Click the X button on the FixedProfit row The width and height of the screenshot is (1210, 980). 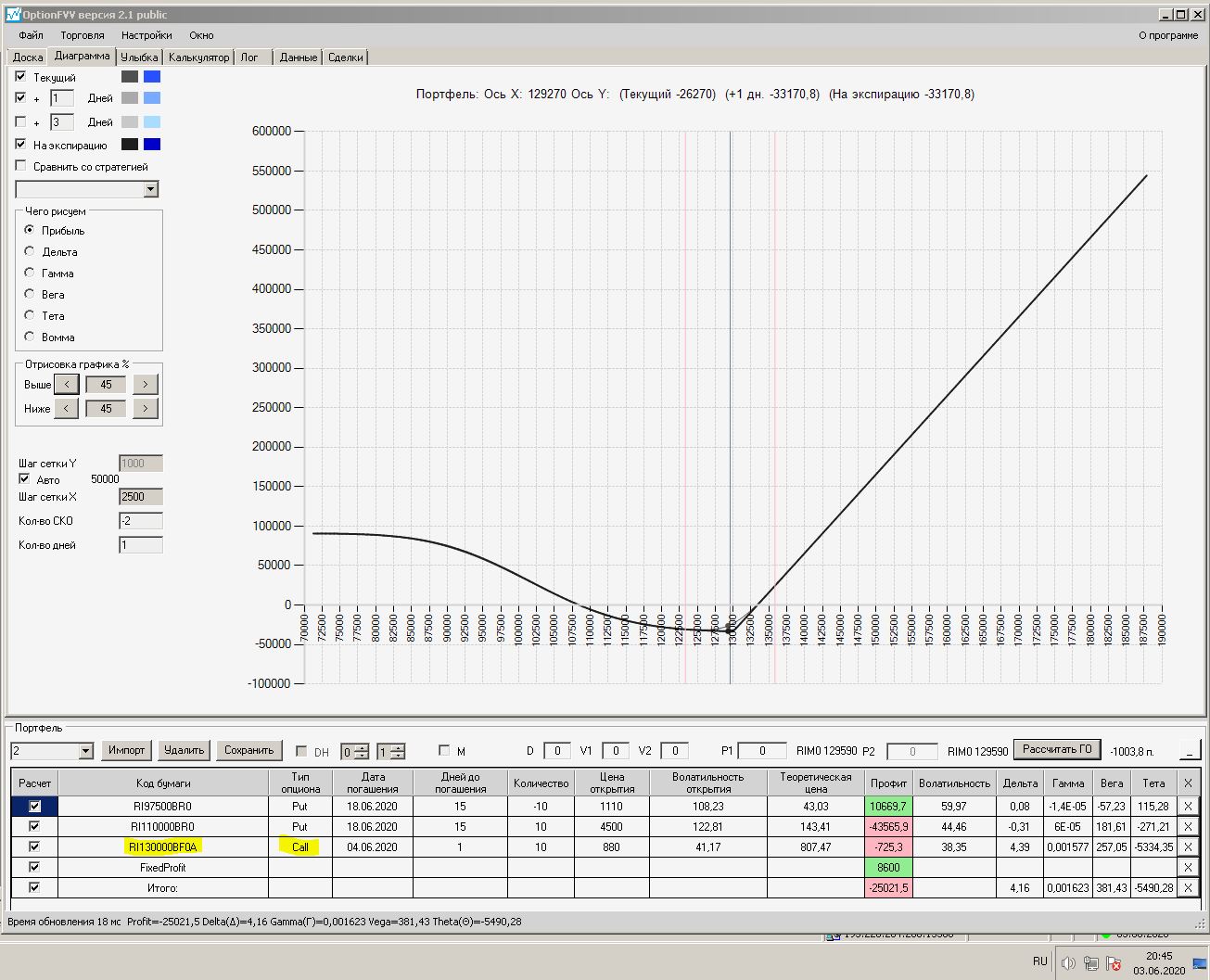click(x=1188, y=868)
